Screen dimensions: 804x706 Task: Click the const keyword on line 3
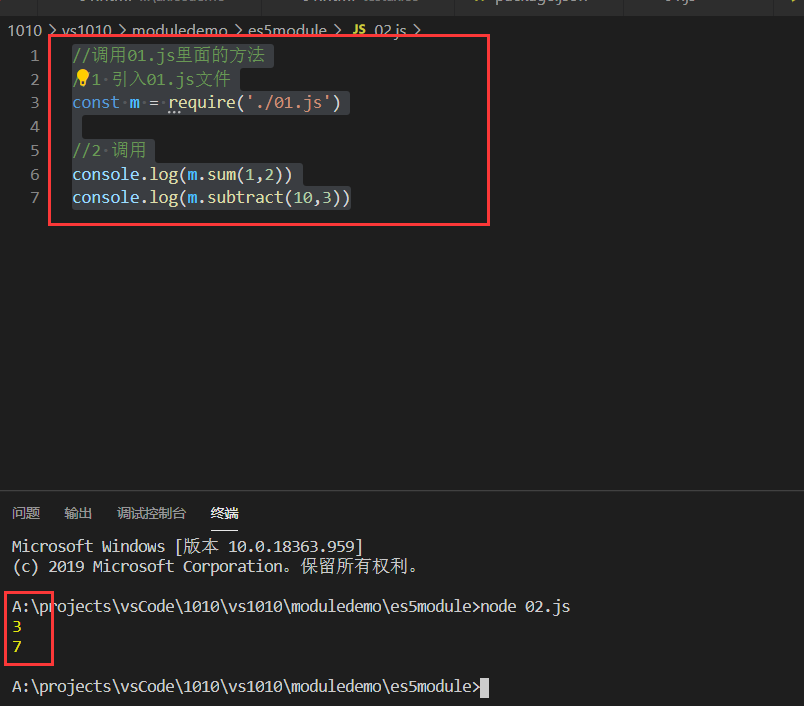(95, 103)
